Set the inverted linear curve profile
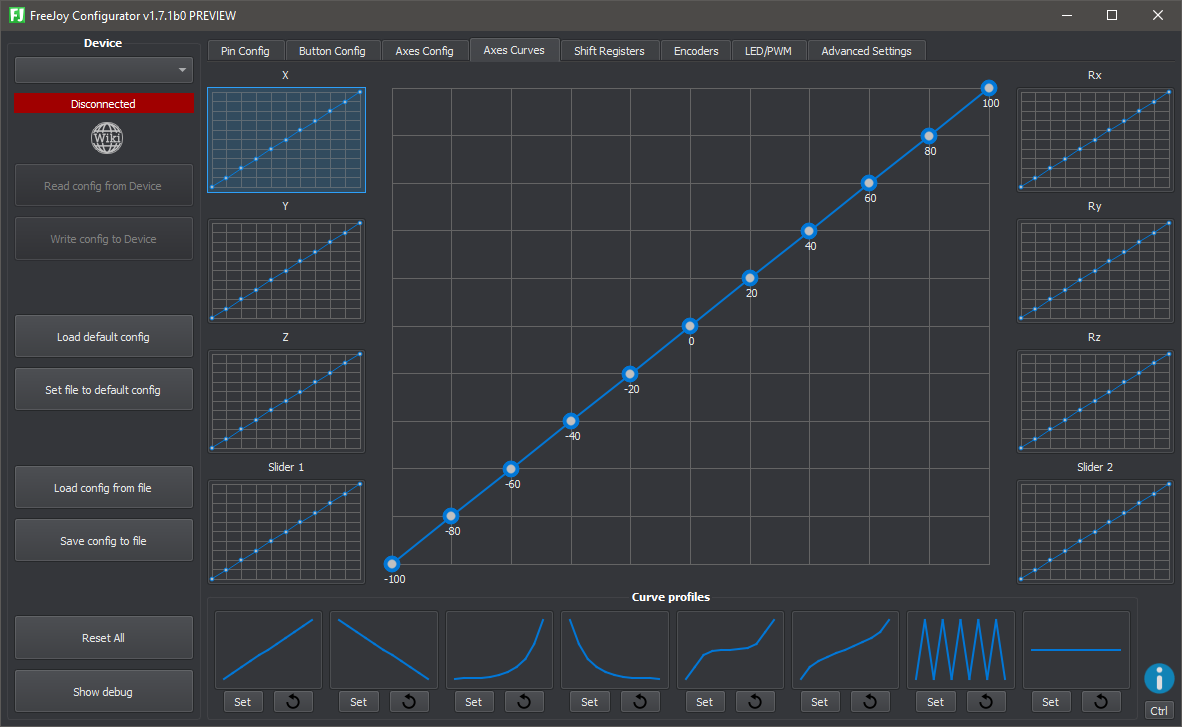The image size is (1182, 727). (x=359, y=702)
